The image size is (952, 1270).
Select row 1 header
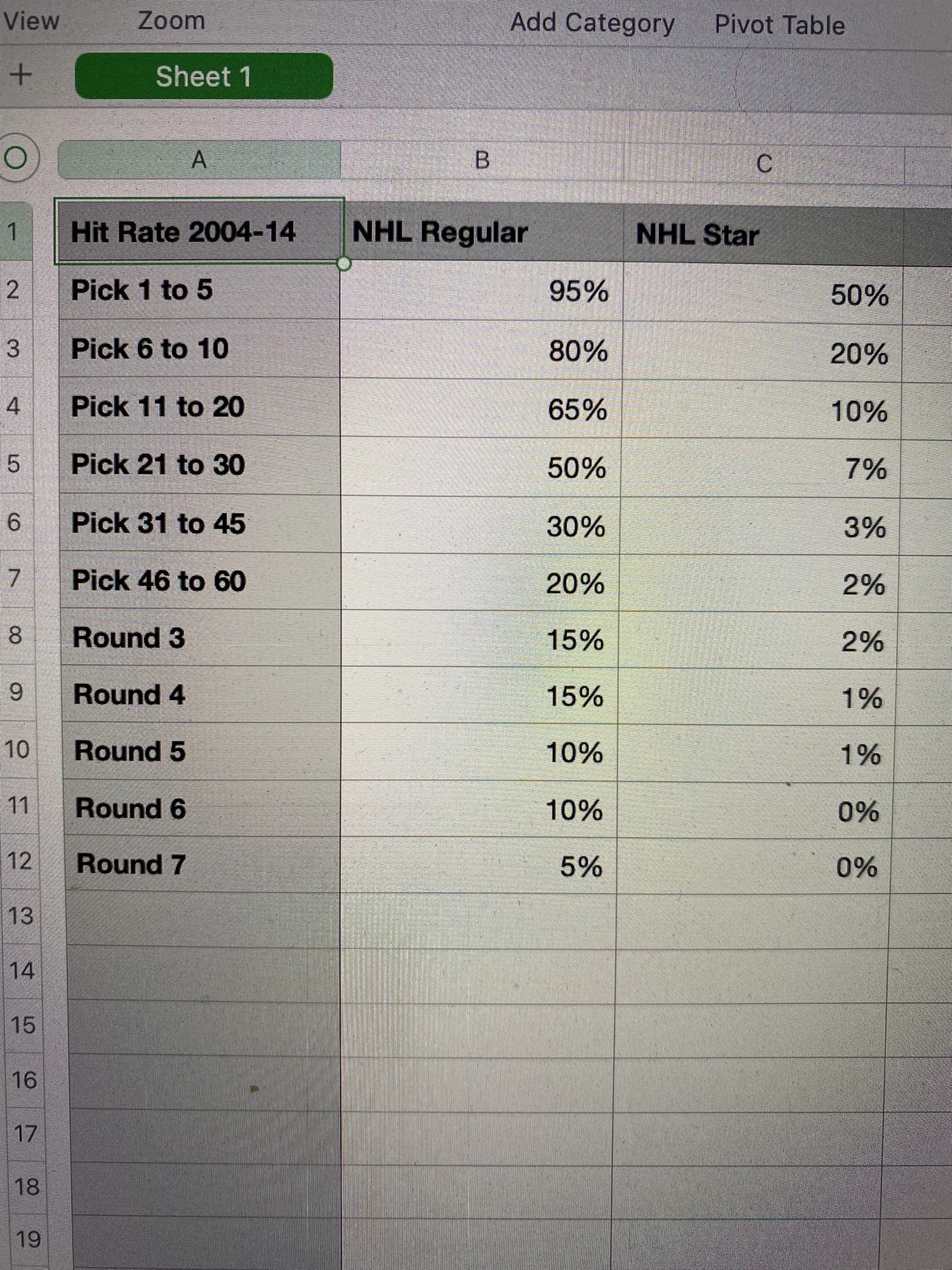14,231
